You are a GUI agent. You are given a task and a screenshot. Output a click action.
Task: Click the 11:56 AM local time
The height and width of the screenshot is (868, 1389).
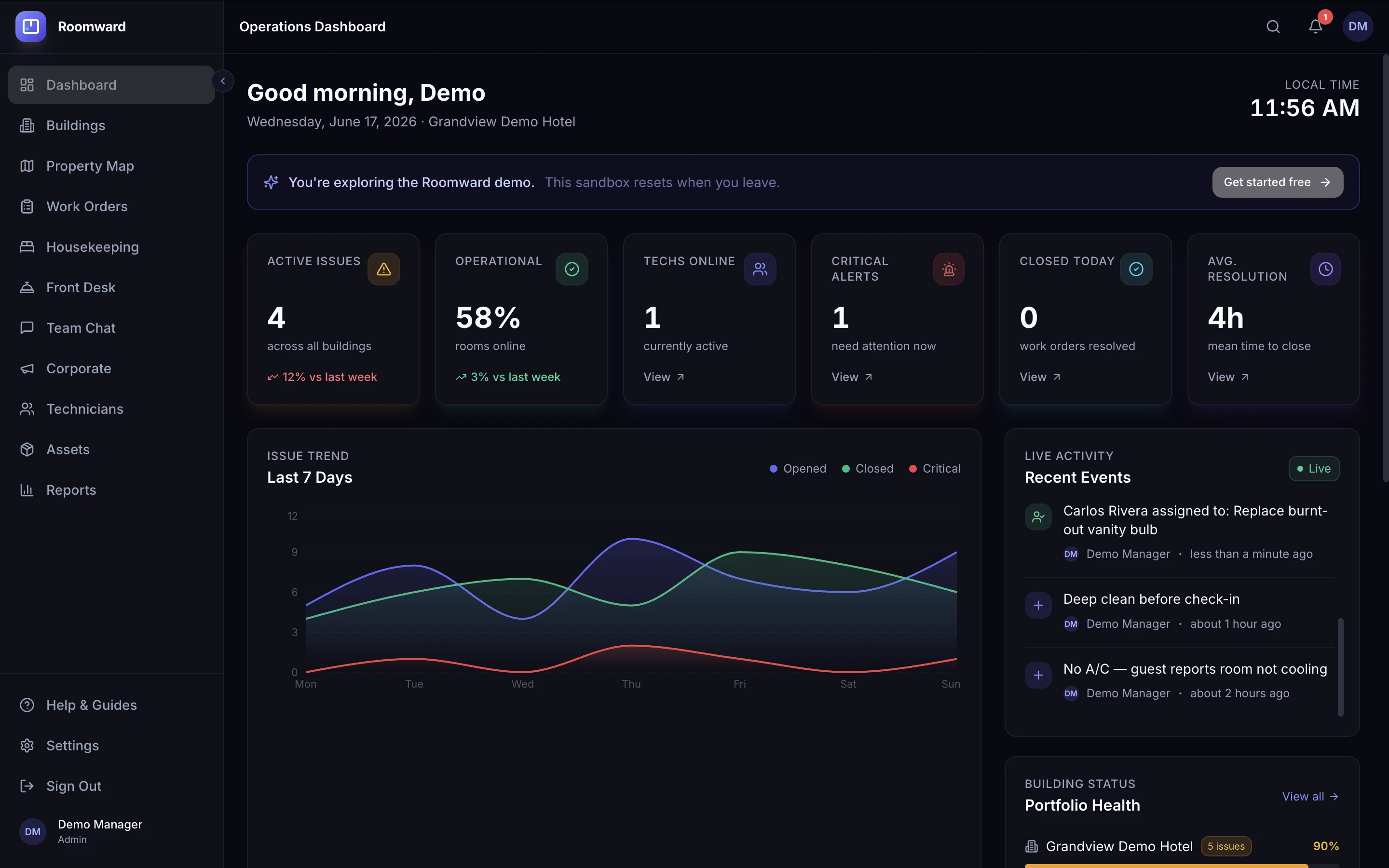[x=1305, y=108]
